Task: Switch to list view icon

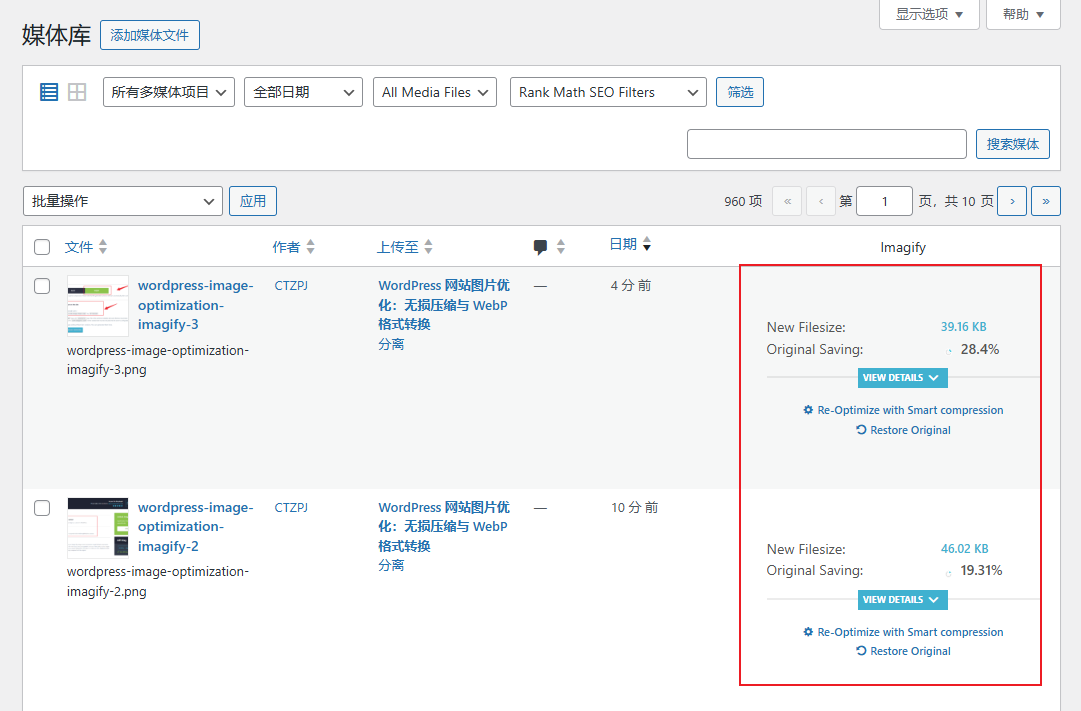Action: point(49,92)
